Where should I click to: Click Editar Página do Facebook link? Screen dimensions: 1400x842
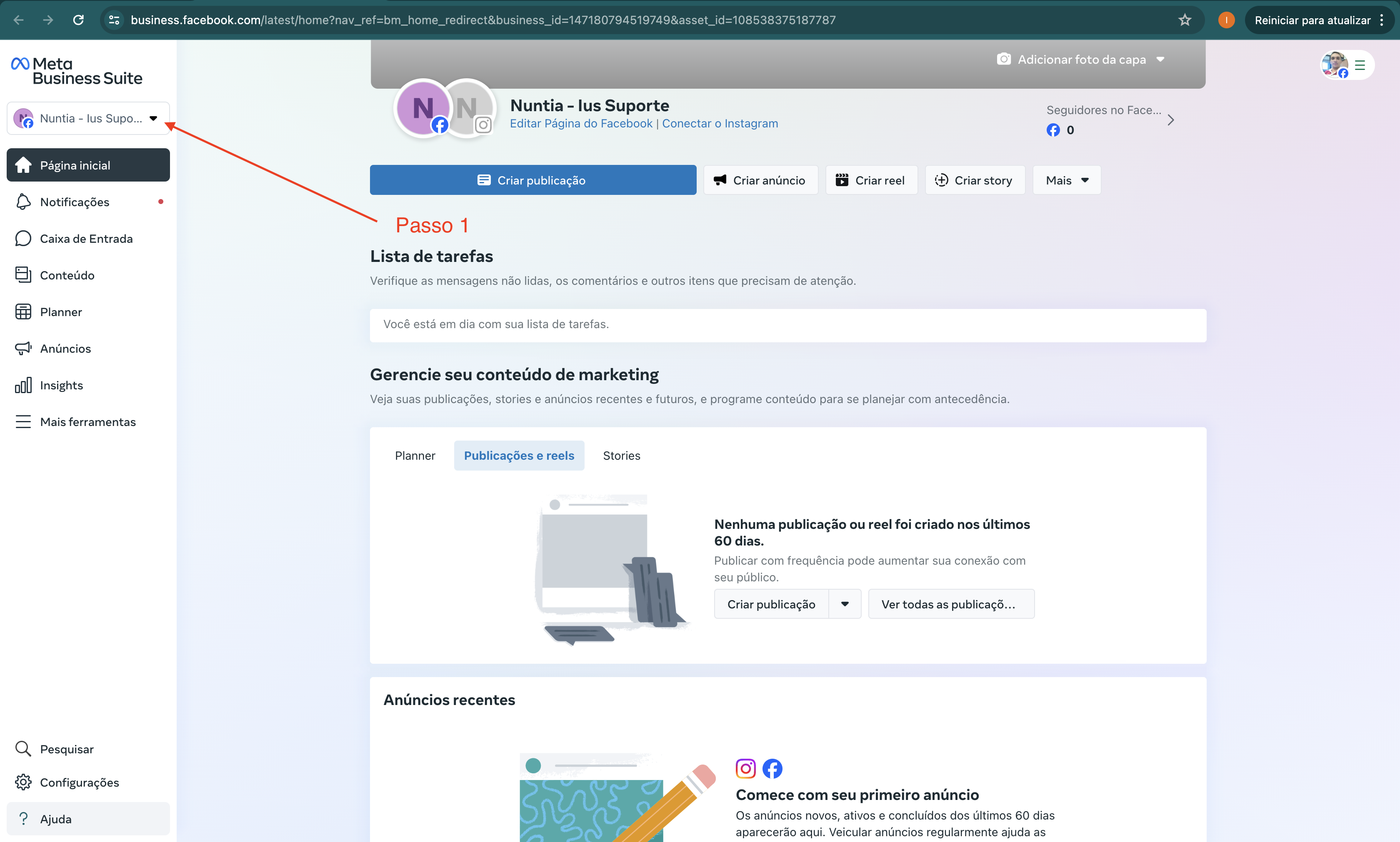[x=581, y=123]
